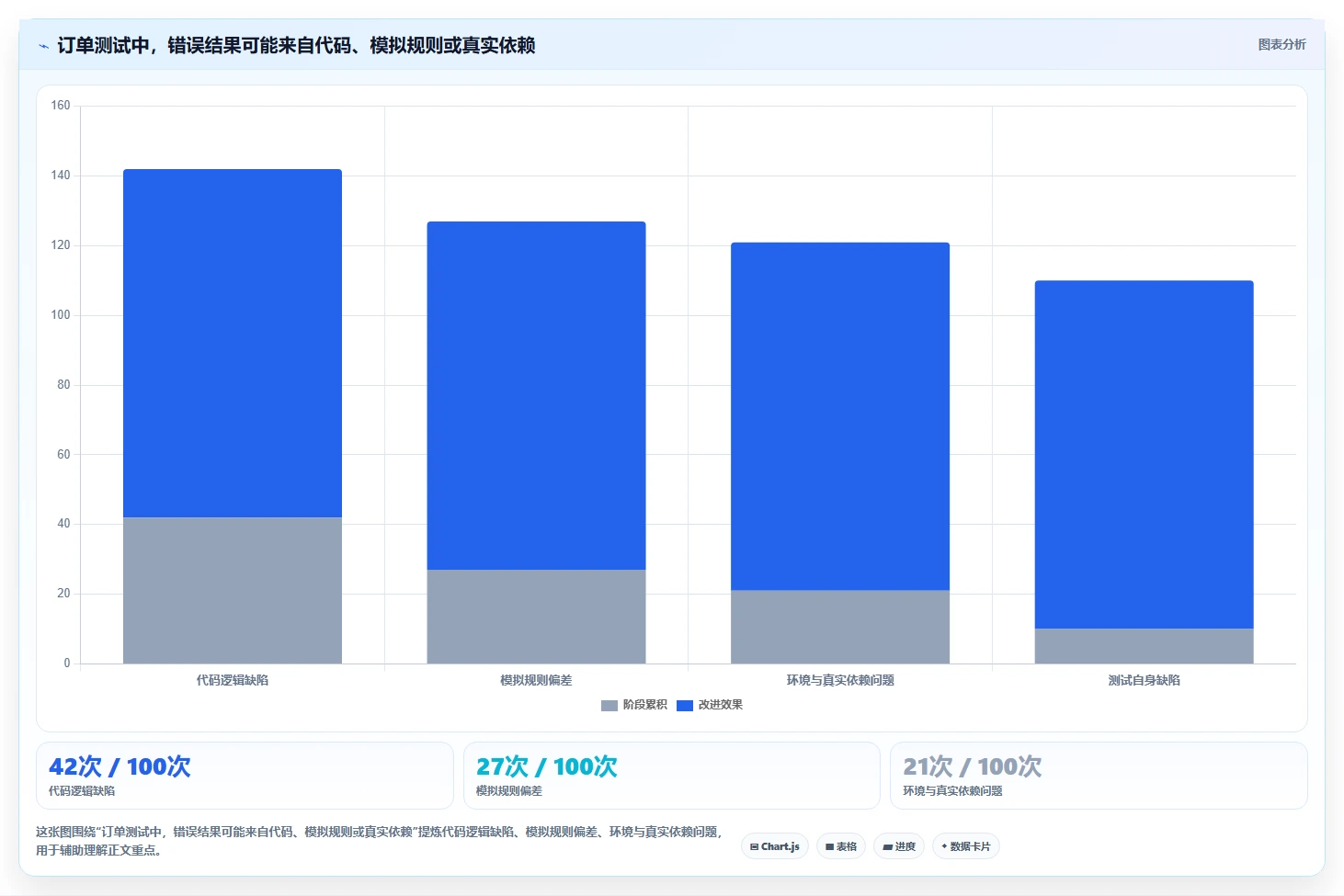Click the y-axis label 20
This screenshot has height=896, width=1344.
pyautogui.click(x=63, y=594)
